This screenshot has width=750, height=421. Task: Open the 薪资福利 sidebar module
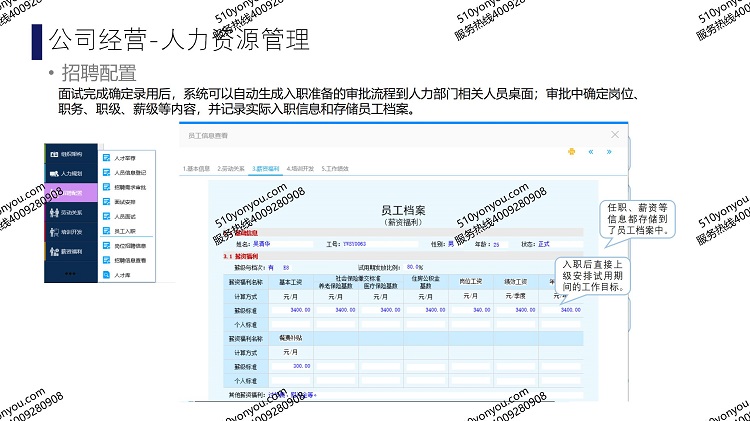(72, 252)
